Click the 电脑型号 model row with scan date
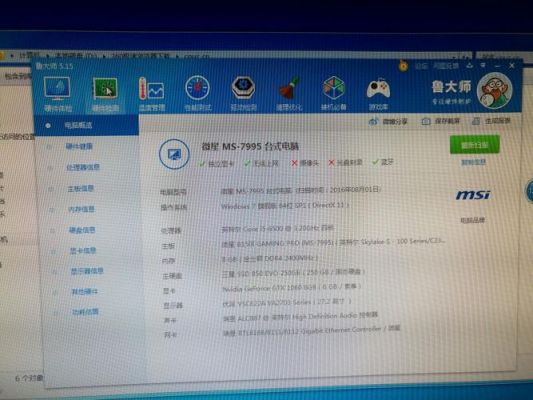Image resolution: width=533 pixels, height=400 pixels. tap(270, 191)
